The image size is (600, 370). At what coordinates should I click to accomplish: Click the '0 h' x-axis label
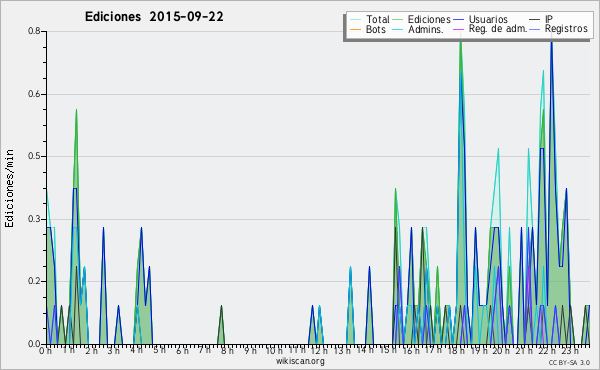click(45, 351)
